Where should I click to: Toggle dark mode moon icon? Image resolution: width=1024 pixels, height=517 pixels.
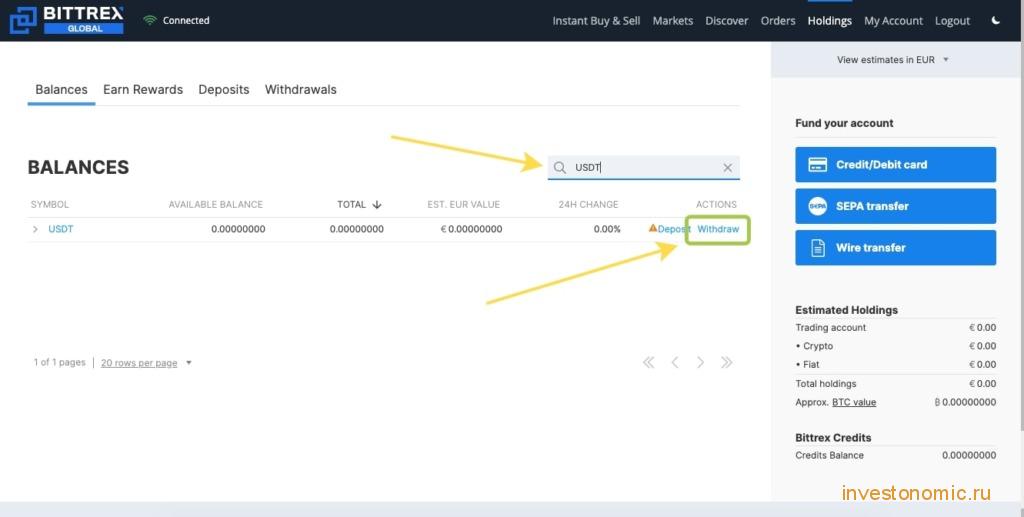click(995, 20)
